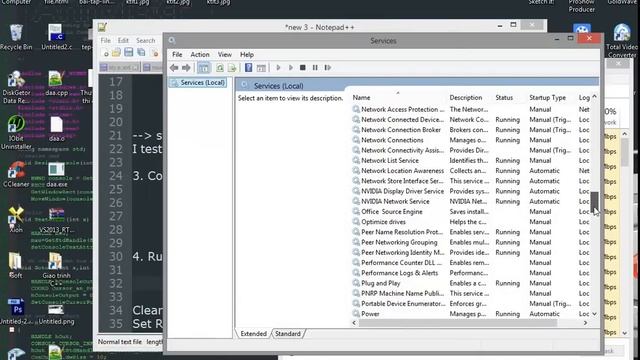Select DiskGetor Data Recovery desktop icon
Screen dimensions: 640x360
[x=16, y=87]
